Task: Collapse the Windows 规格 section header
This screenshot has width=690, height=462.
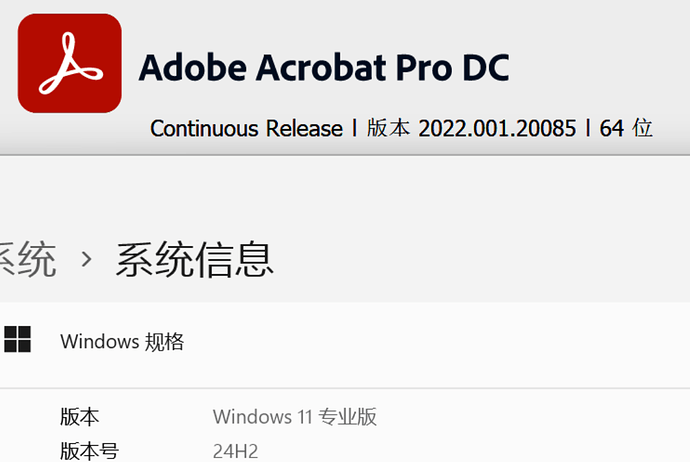Action: [345, 341]
